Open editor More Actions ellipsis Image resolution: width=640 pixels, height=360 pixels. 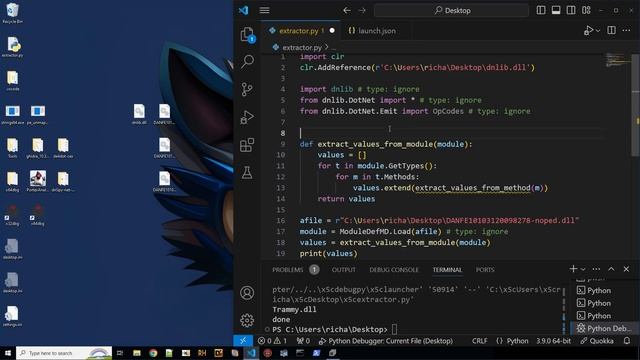[x=627, y=31]
